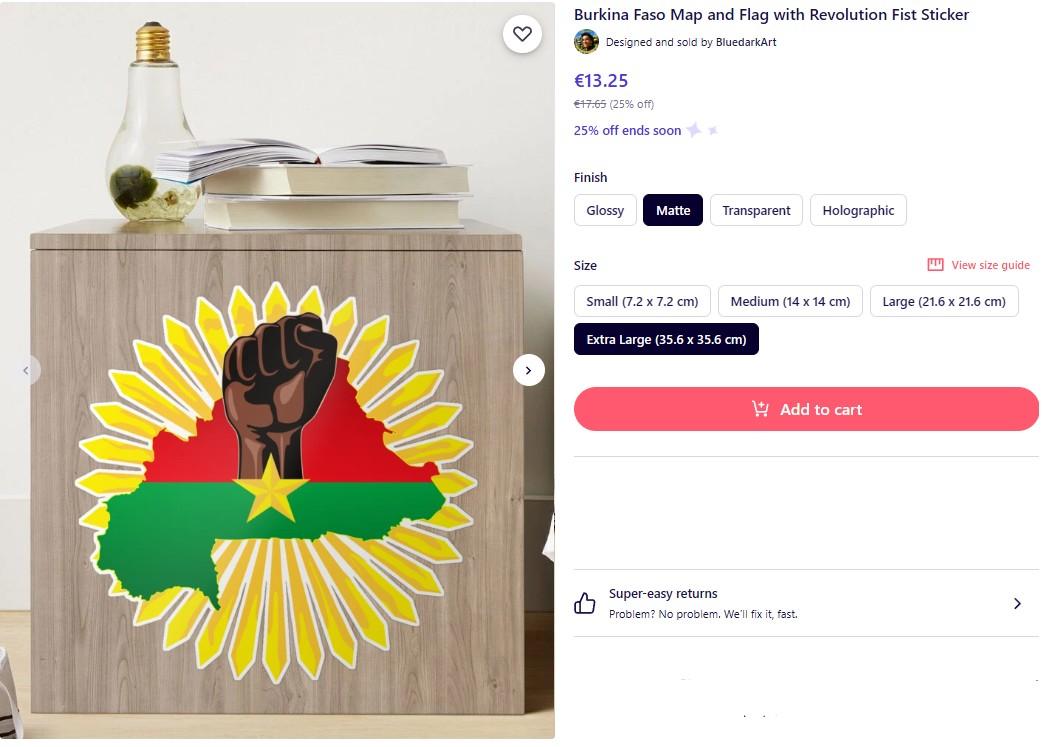Click the sticker product preview image
This screenshot has width=1061, height=747.
pos(276,480)
